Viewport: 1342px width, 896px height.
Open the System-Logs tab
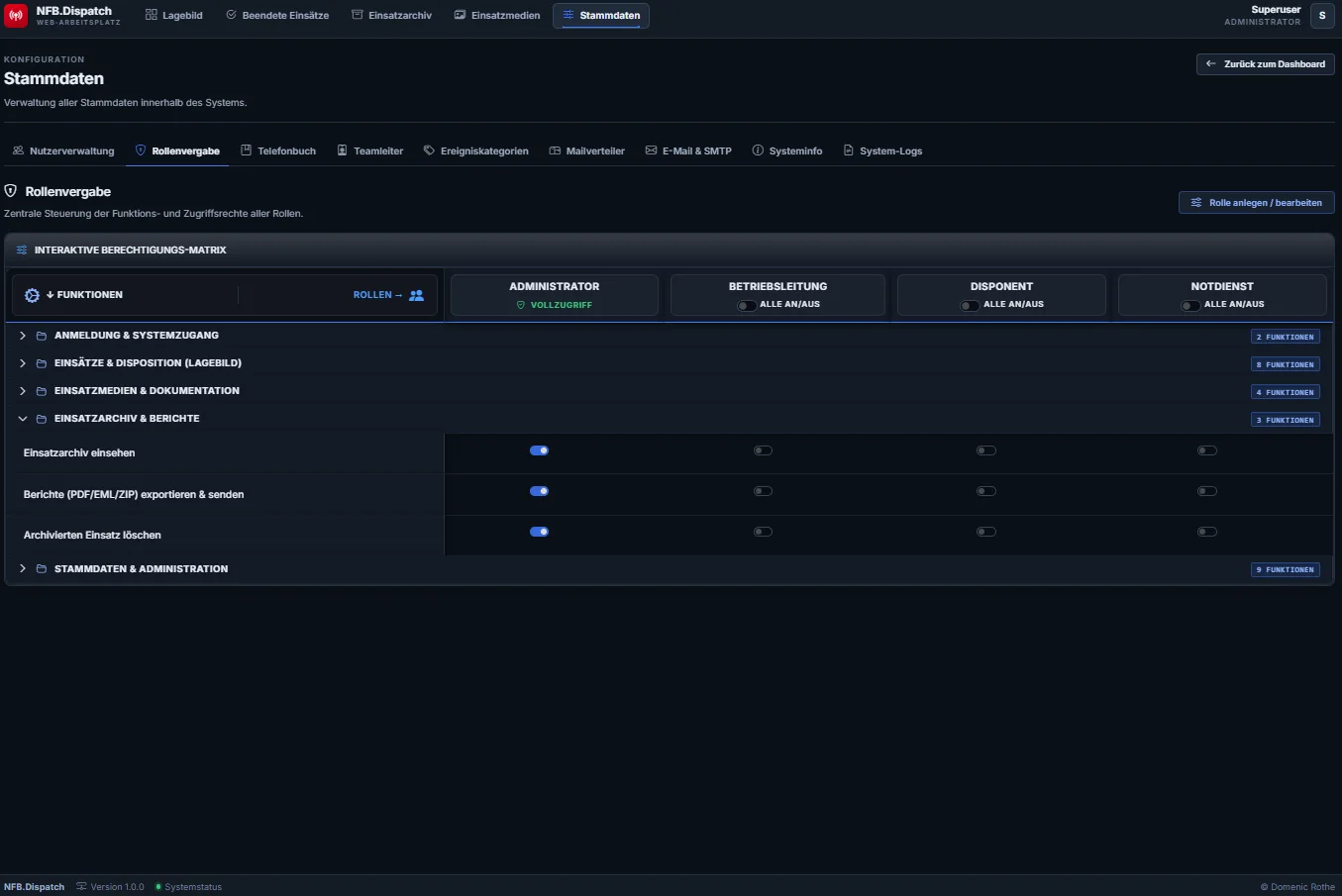[x=882, y=151]
